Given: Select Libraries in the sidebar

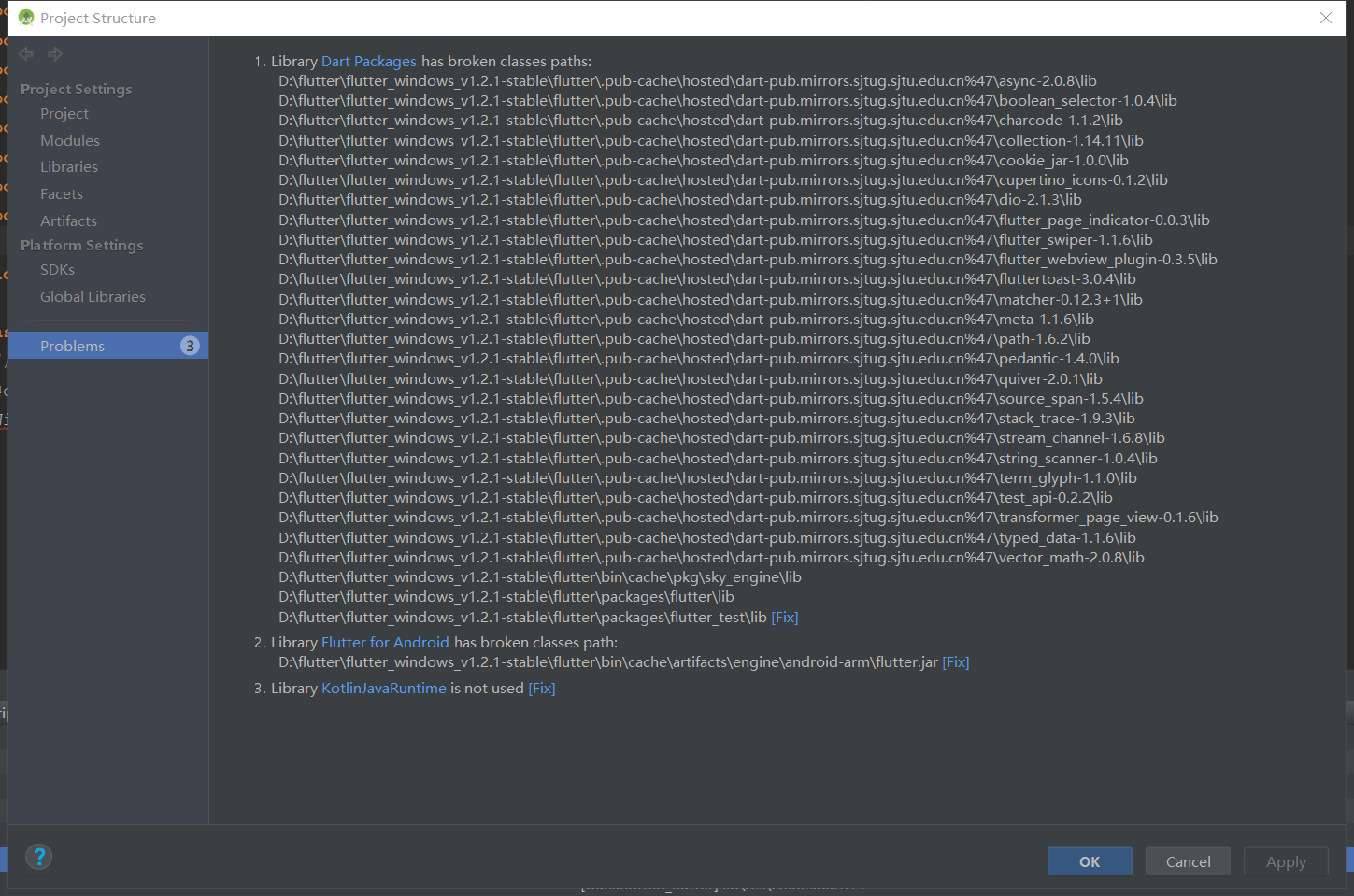Looking at the screenshot, I should pos(69,166).
